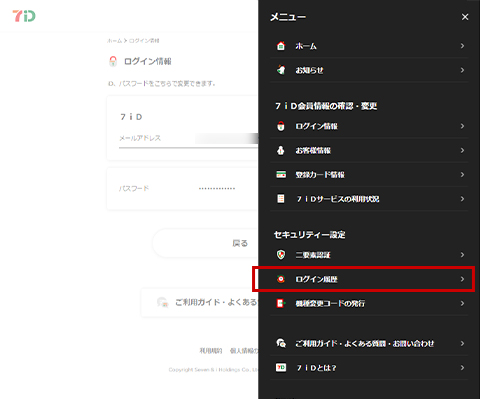Open the 二要素認証 menu entry

click(369, 255)
